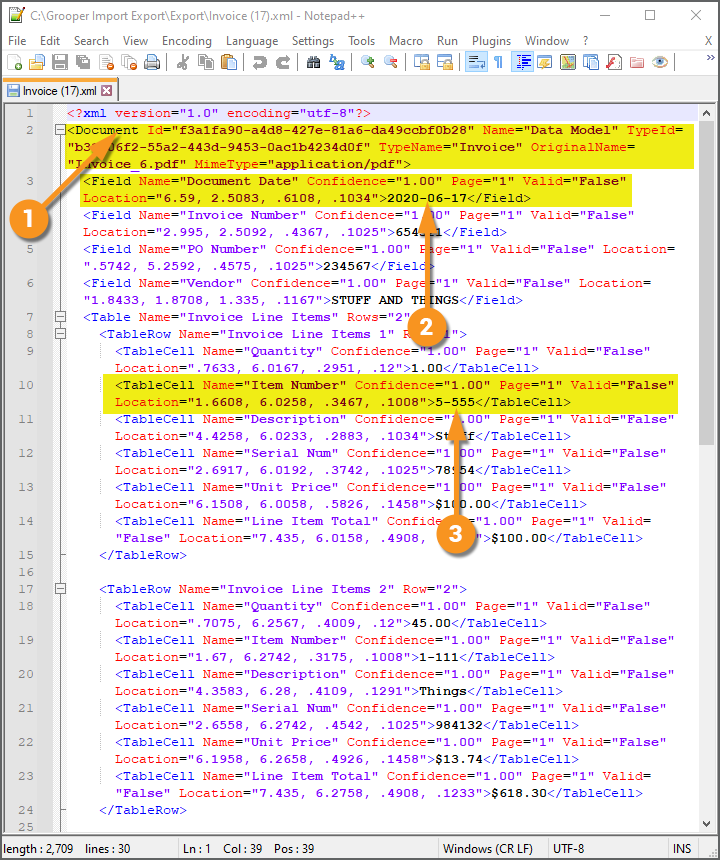
Task: Click the Zoom In magnifier icon
Action: click(x=367, y=63)
